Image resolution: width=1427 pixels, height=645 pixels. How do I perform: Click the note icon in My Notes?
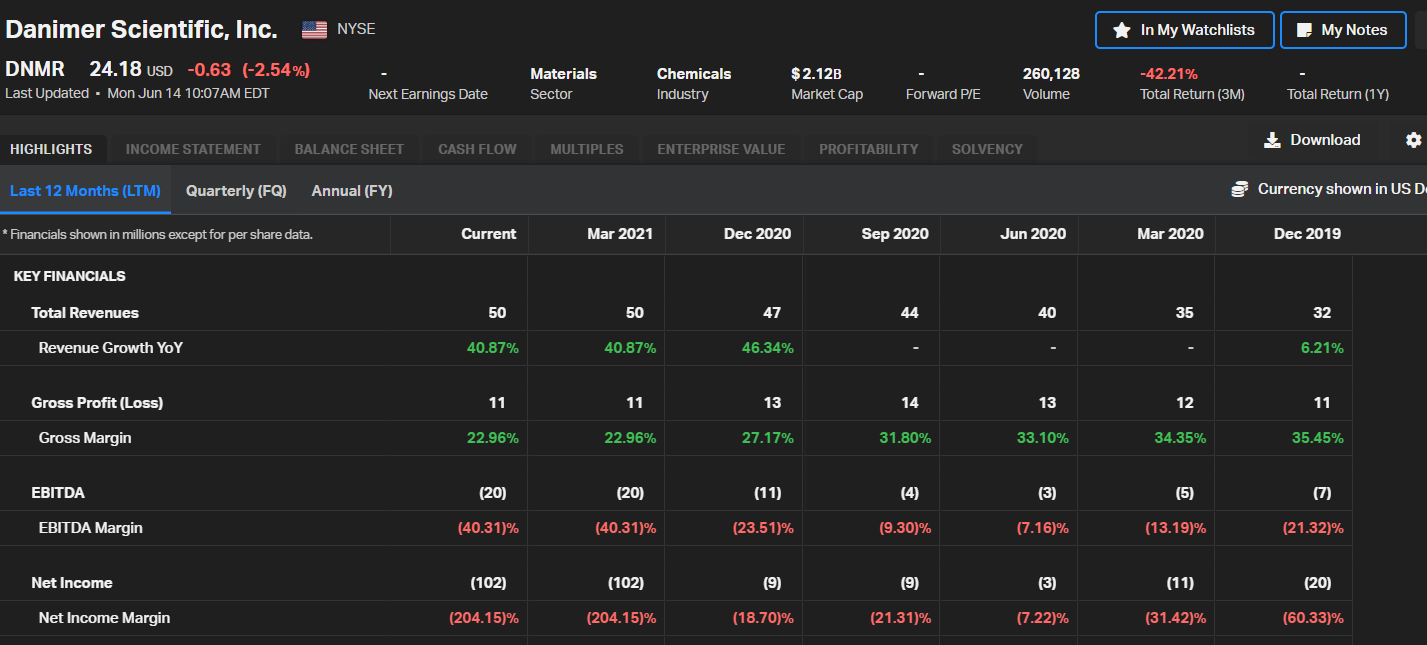click(1304, 30)
